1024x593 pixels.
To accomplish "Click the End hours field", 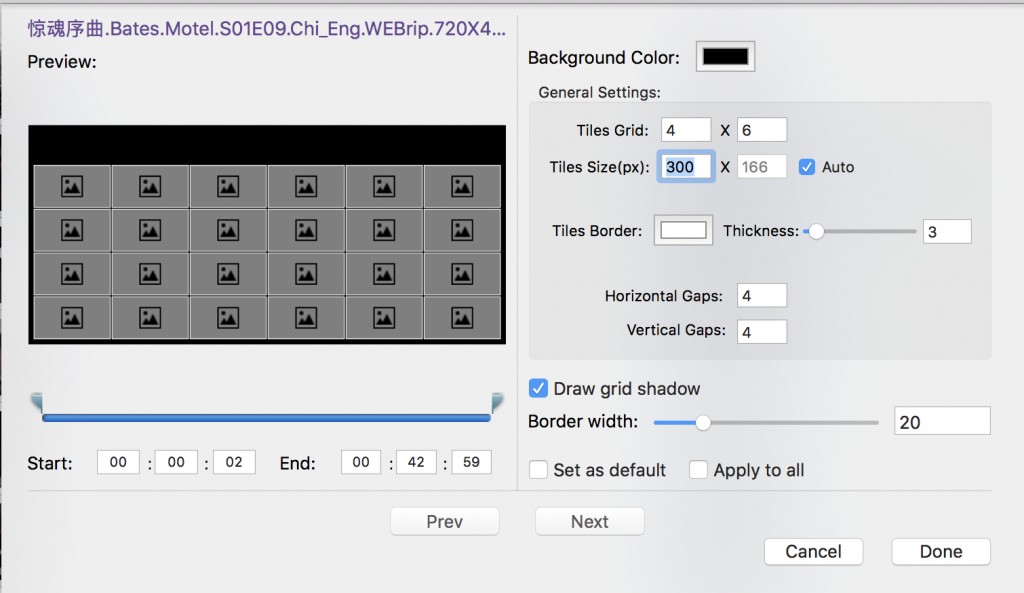I will [360, 462].
